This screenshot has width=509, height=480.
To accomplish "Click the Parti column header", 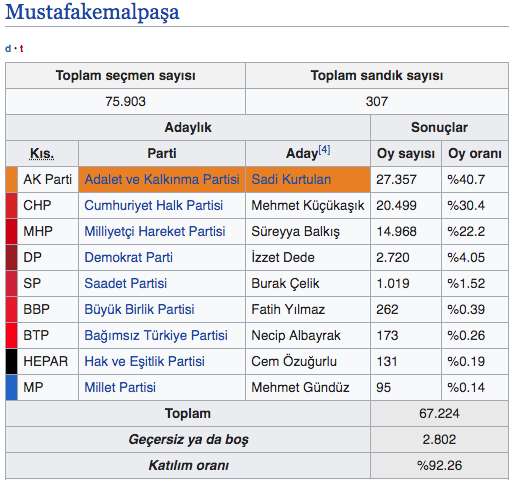I will coord(162,154).
